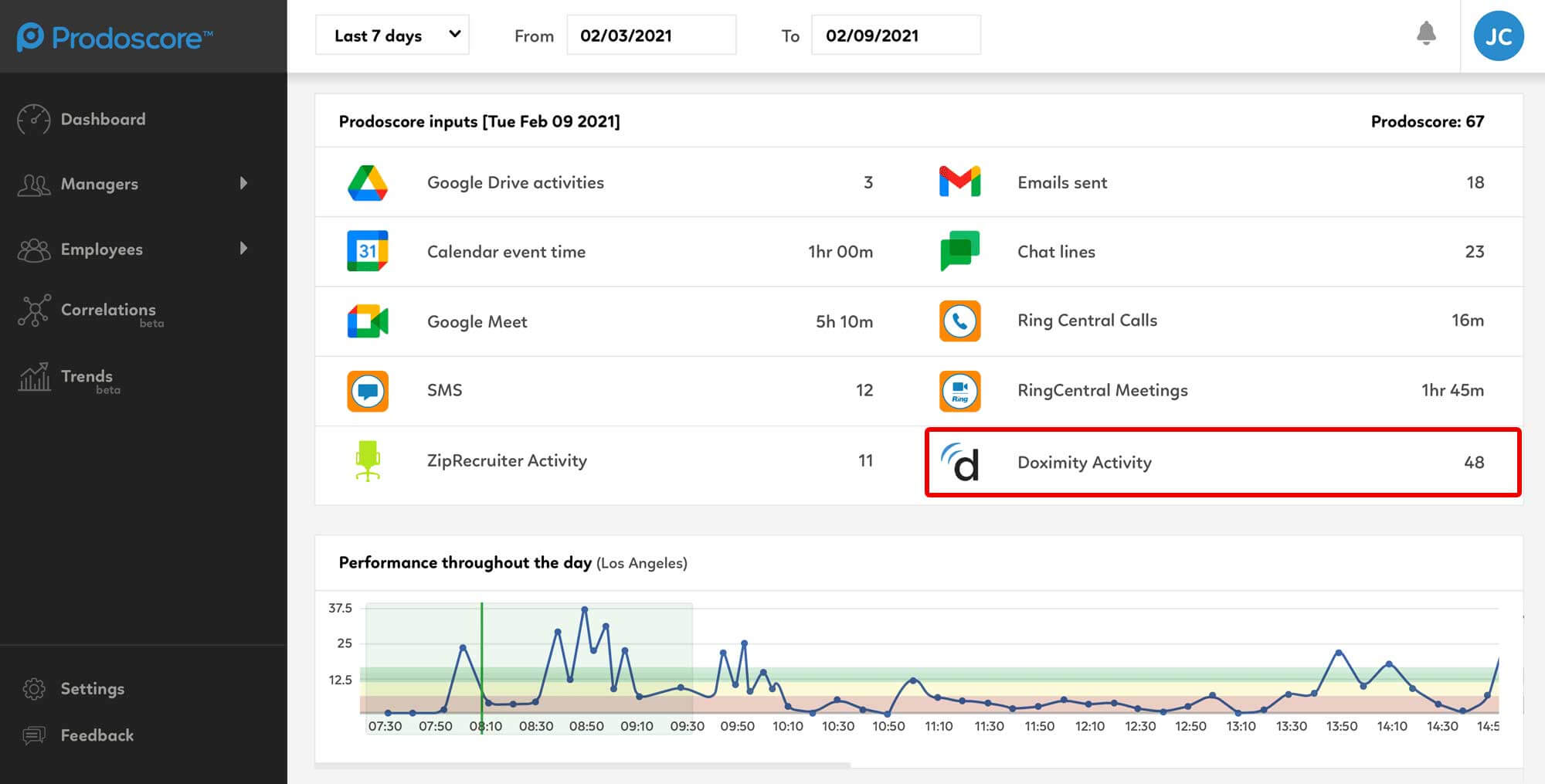Viewport: 1545px width, 784px height.
Task: Click Calendar event time value 1hr 00m
Action: (x=840, y=252)
